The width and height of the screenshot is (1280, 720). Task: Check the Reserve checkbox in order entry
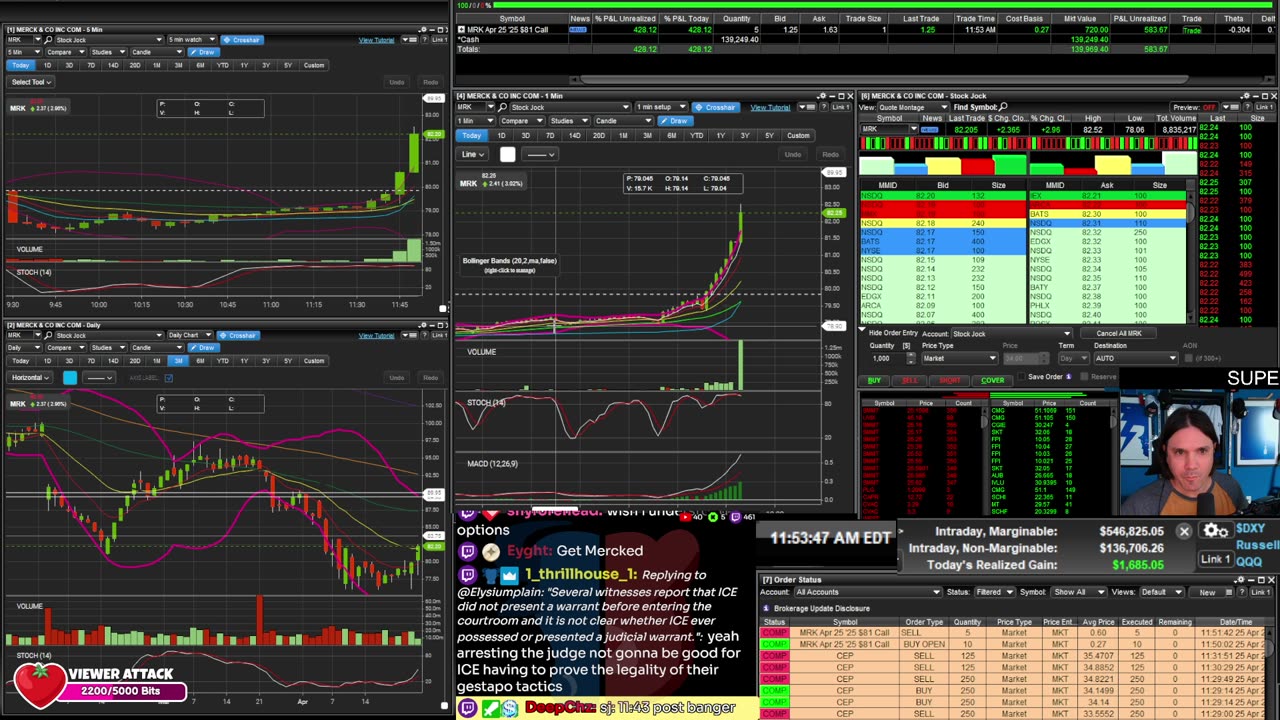[x=1085, y=377]
